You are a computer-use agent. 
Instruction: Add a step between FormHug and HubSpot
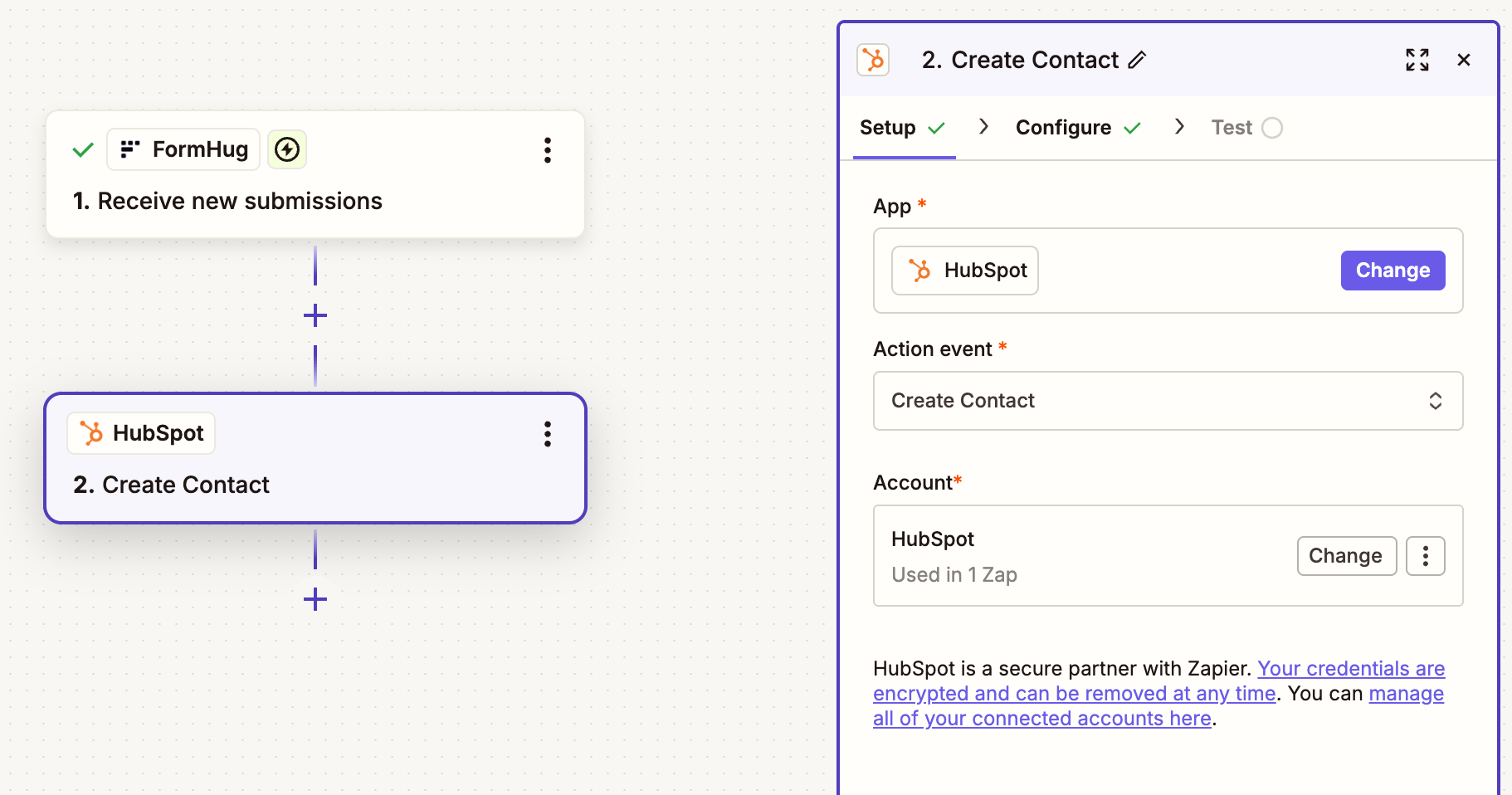pos(315,315)
